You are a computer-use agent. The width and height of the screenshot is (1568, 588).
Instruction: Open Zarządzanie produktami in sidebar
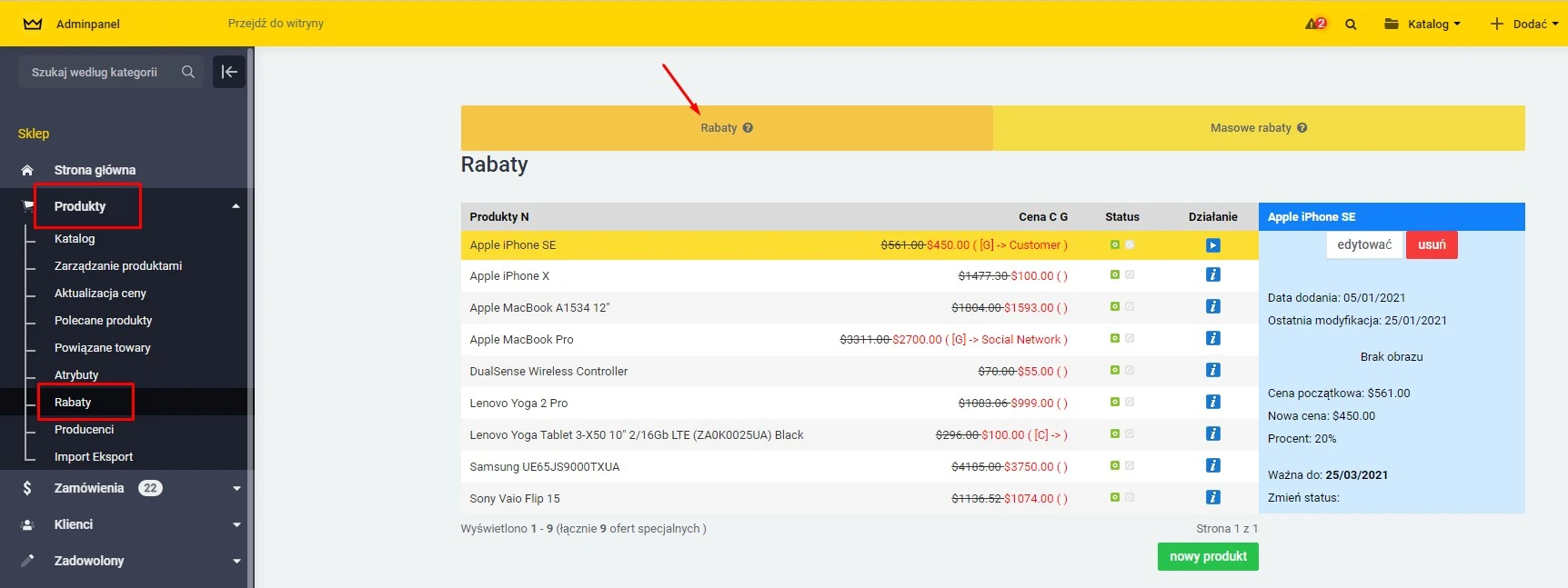coord(118,265)
